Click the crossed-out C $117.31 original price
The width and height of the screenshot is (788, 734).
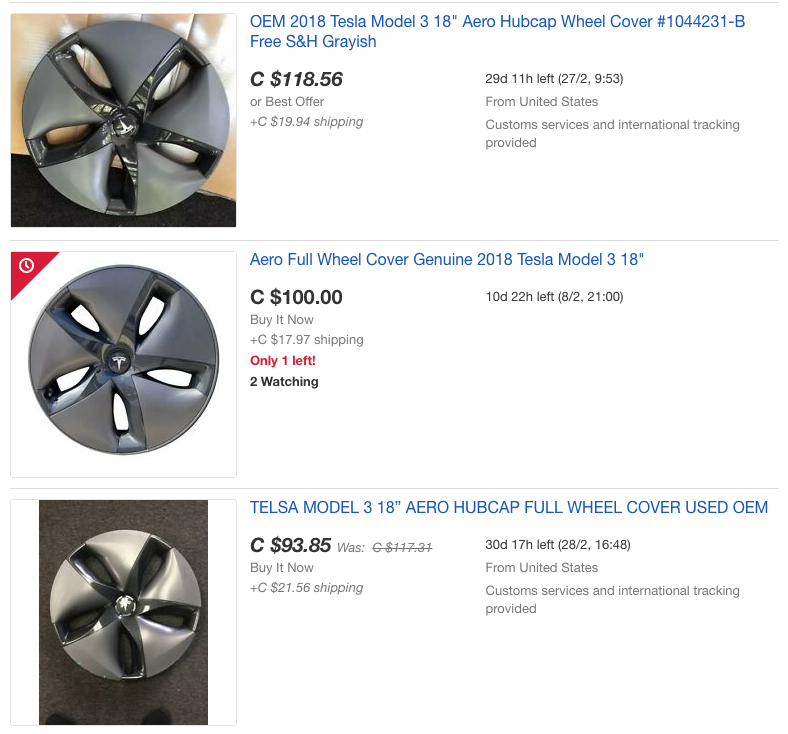[x=402, y=547]
